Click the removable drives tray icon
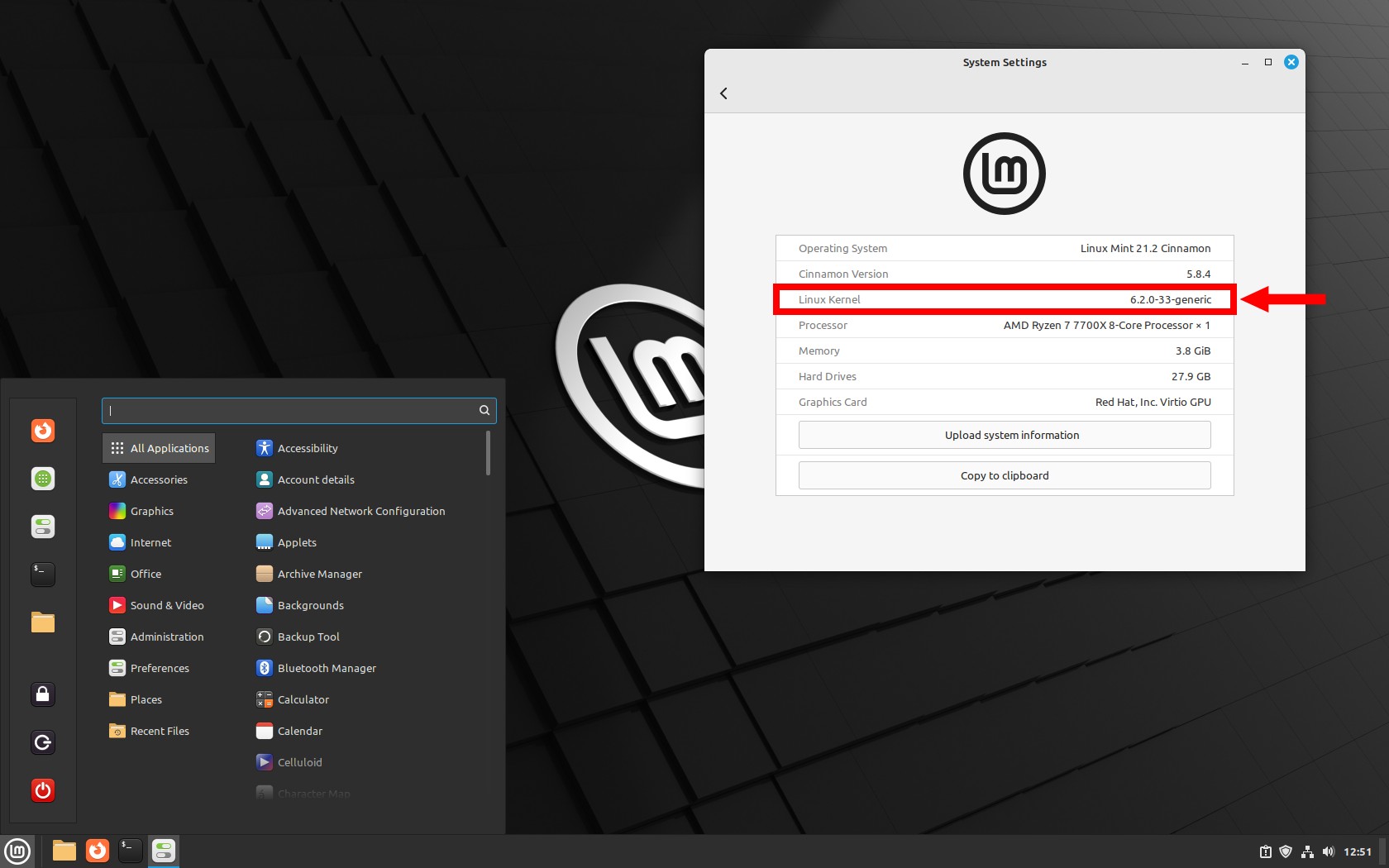1389x868 pixels. [1265, 851]
